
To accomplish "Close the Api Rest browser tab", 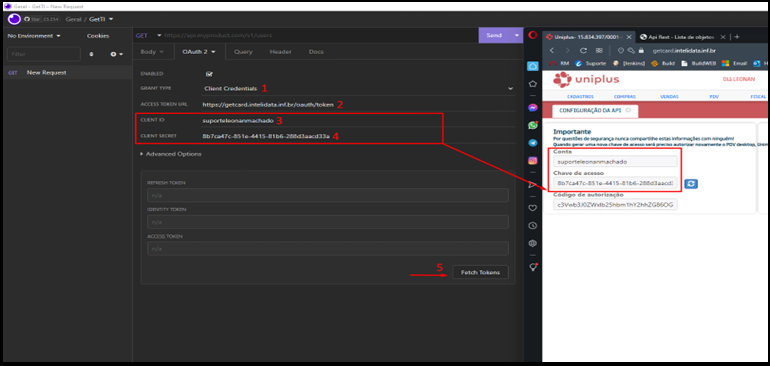I will pos(722,37).
